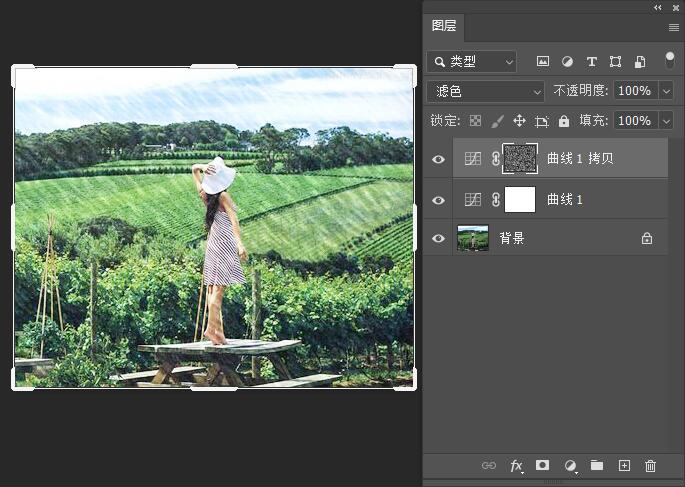The height and width of the screenshot is (487, 685).
Task: Filter layers by shape layer icon
Action: (615, 62)
